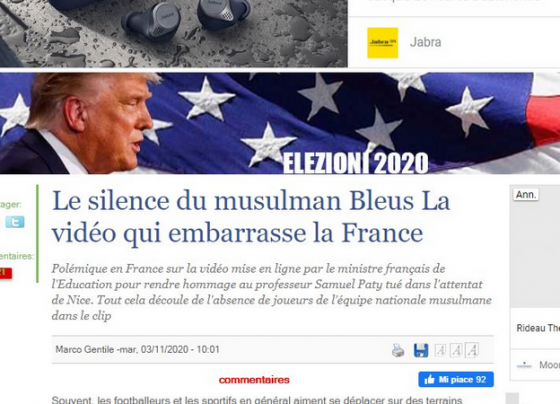Select the medium font size icon
Screen dimensions: 560x404
(456, 350)
